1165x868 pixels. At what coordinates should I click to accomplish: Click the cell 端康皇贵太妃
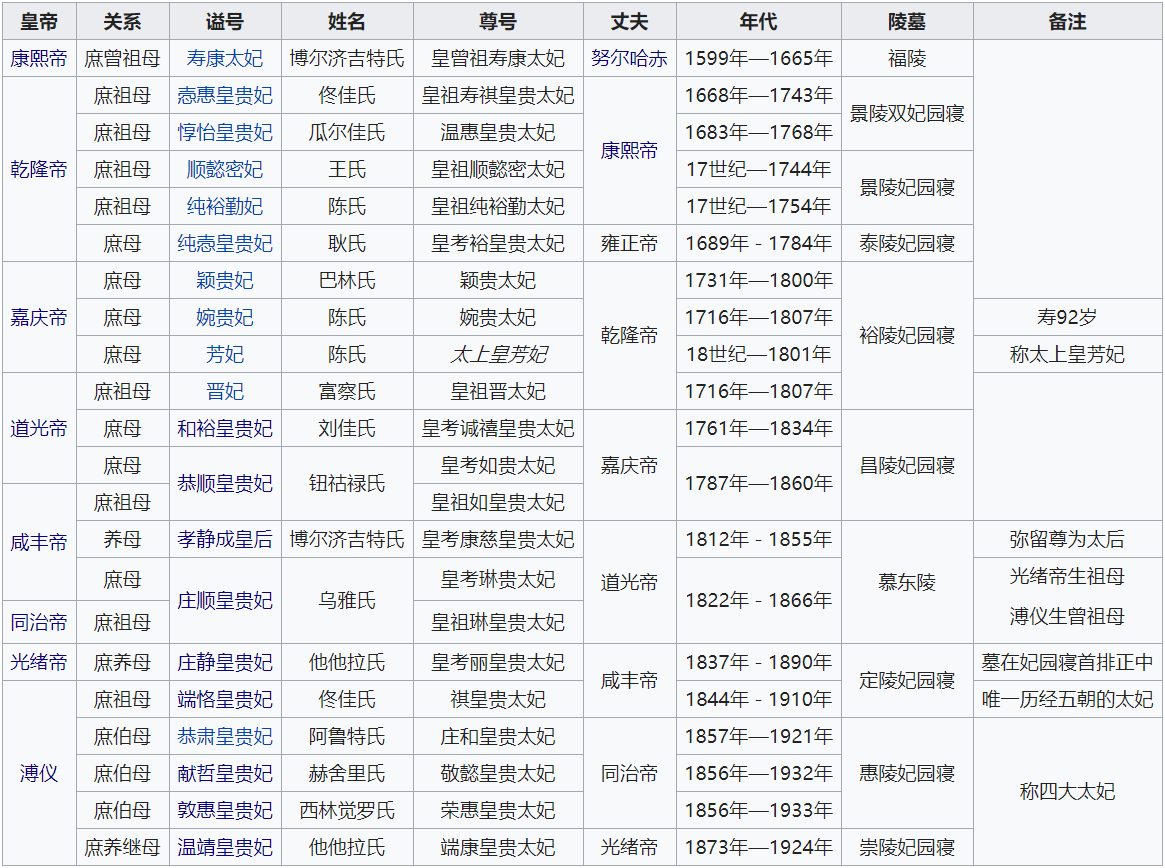(x=498, y=848)
